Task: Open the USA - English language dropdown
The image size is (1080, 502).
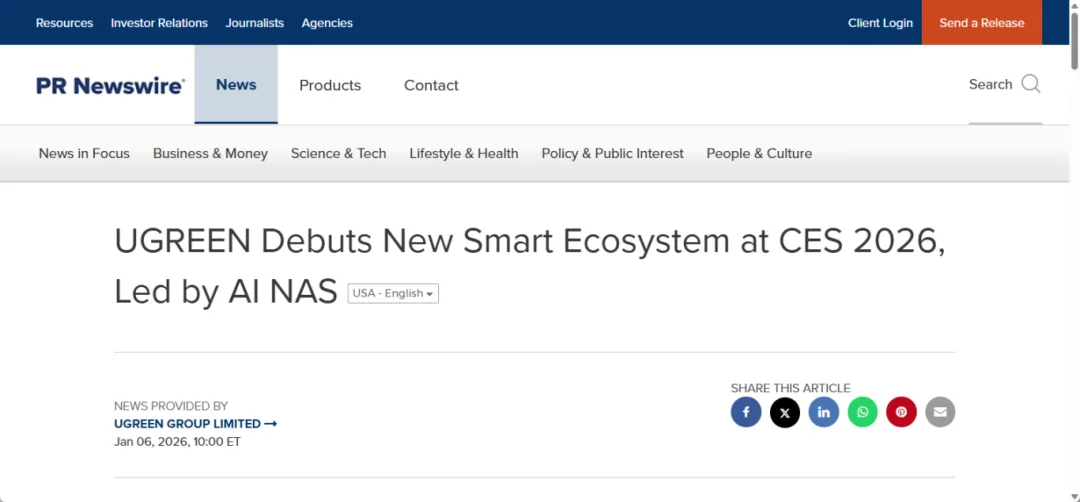Action: pos(393,293)
